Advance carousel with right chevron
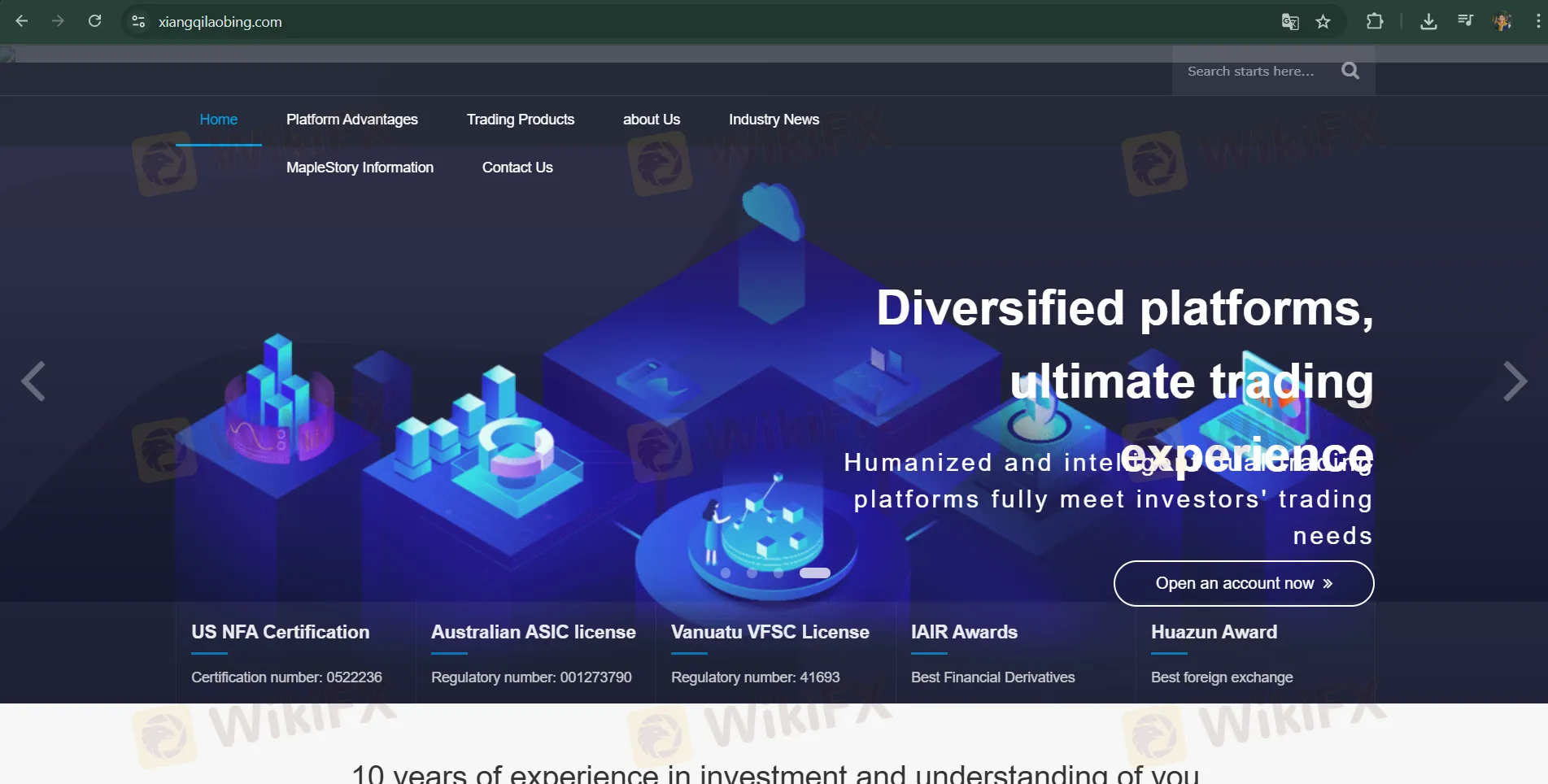This screenshot has width=1548, height=784. coord(1514,381)
